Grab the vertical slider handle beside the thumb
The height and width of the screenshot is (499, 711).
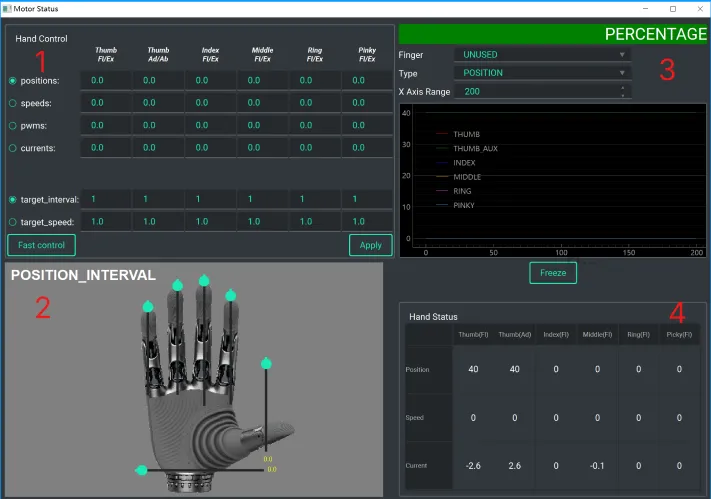(266, 362)
